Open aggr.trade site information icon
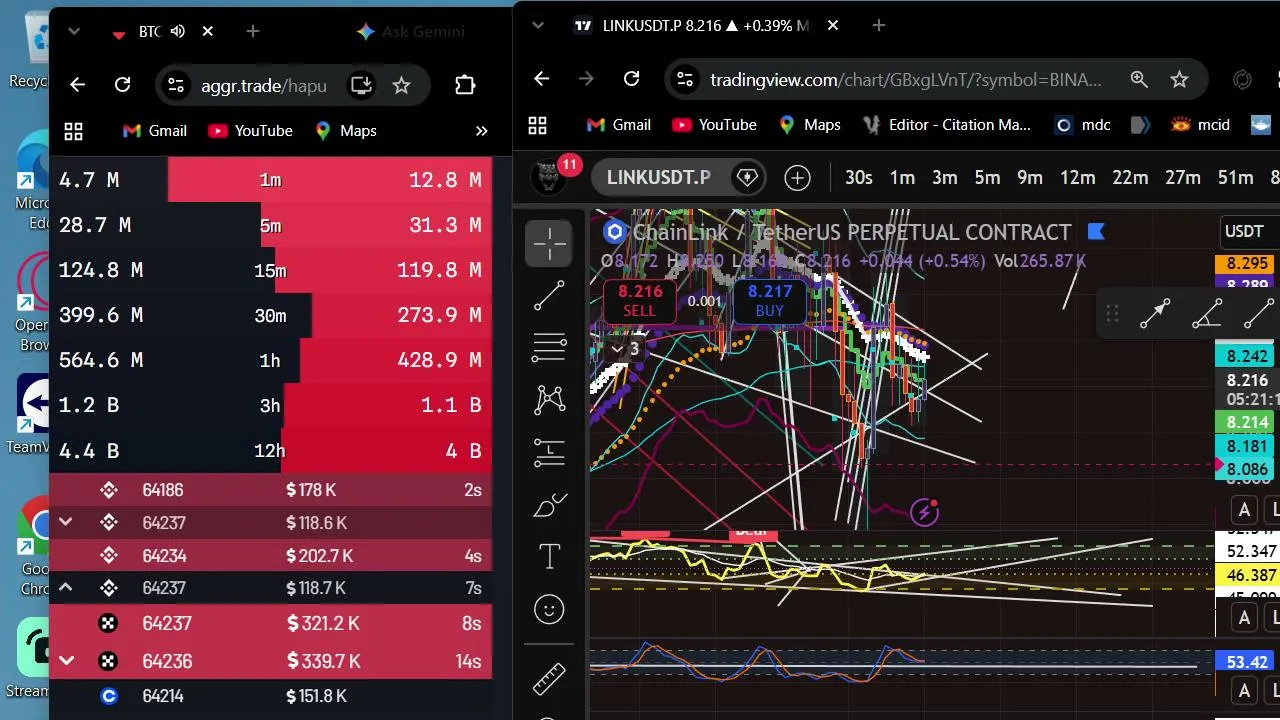 [175, 86]
